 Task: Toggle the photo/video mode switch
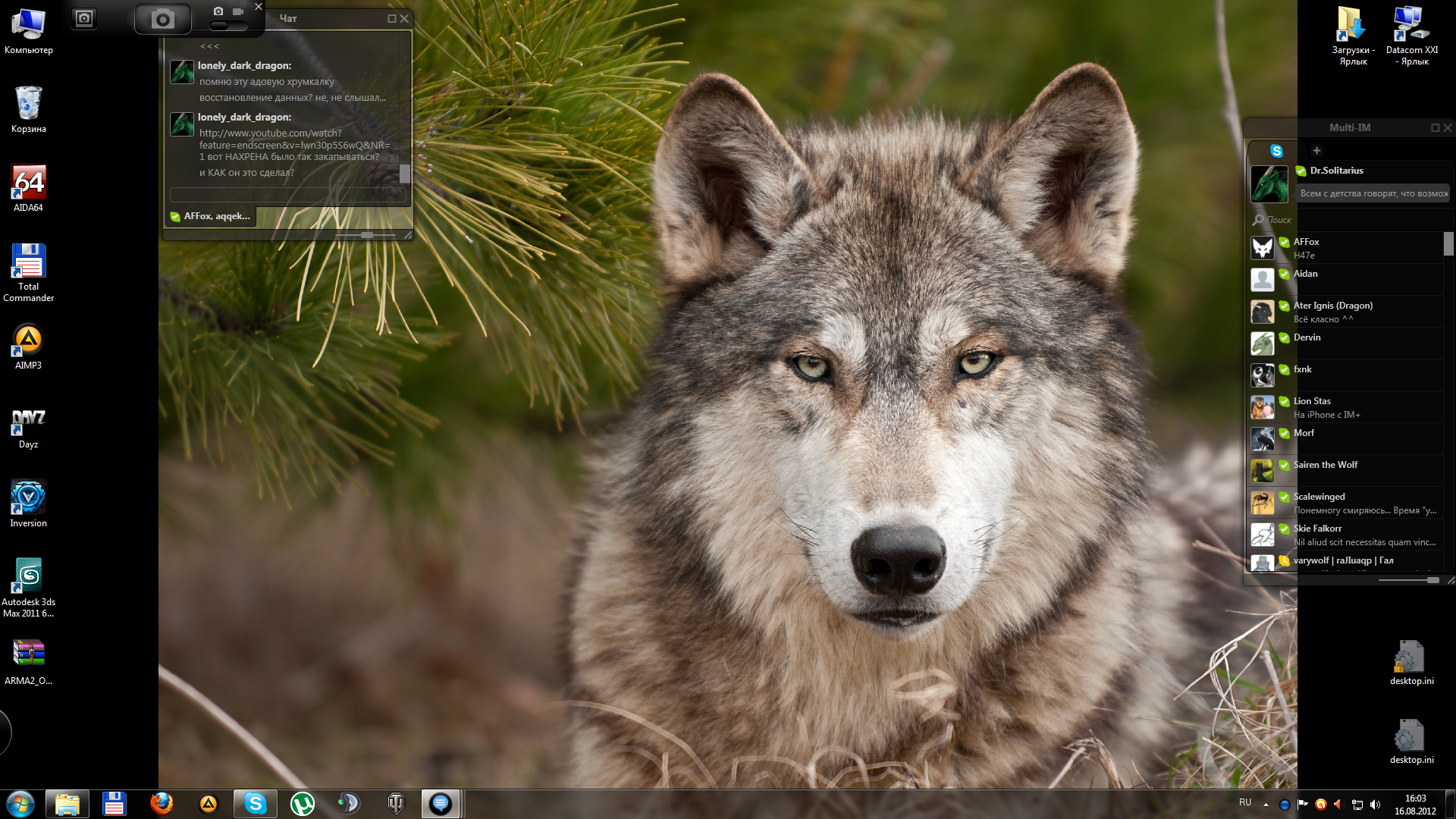coord(227,26)
